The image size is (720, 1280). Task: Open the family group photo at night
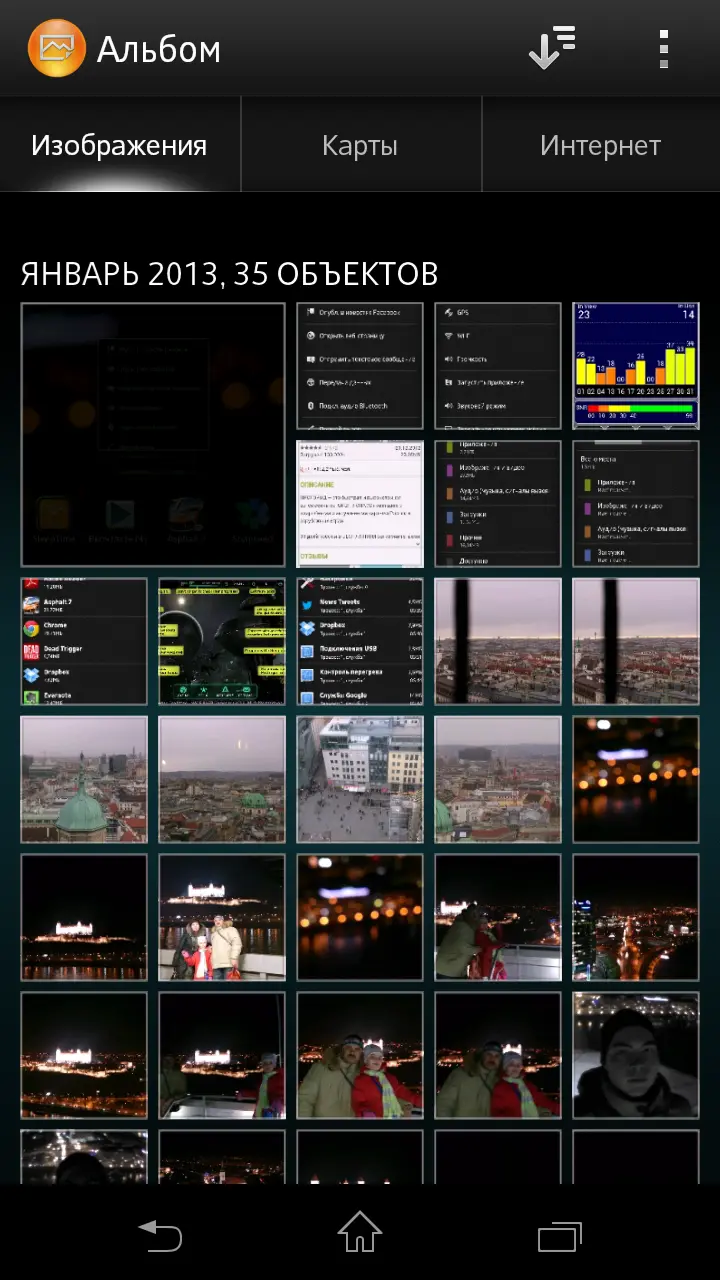pos(222,917)
